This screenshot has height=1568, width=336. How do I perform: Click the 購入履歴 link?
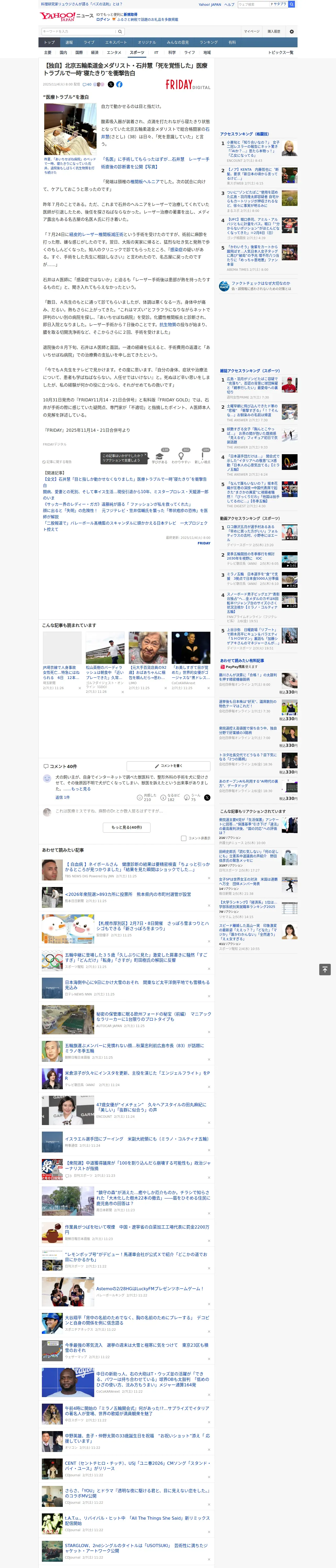pos(274,32)
